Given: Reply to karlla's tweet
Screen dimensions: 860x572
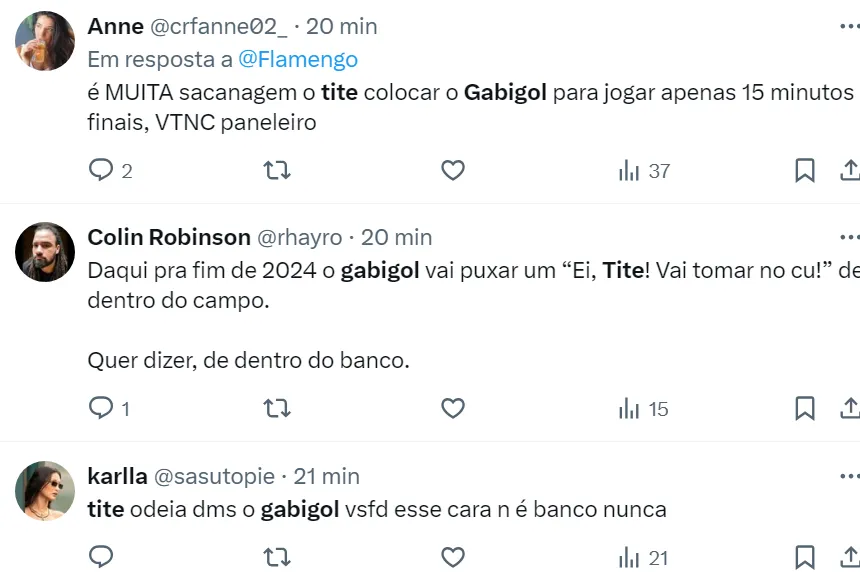Looking at the screenshot, I should pyautogui.click(x=102, y=557).
